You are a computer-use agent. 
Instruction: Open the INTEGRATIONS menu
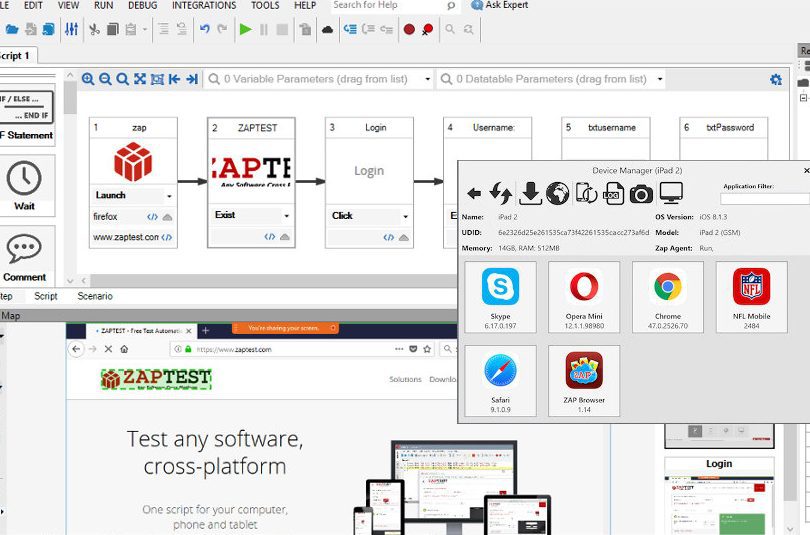(204, 5)
